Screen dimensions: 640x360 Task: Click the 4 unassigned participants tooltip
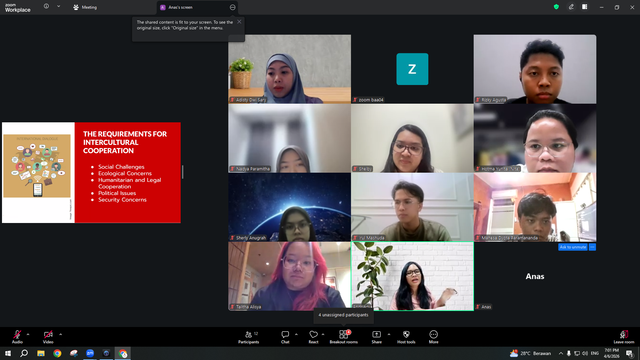click(343, 315)
